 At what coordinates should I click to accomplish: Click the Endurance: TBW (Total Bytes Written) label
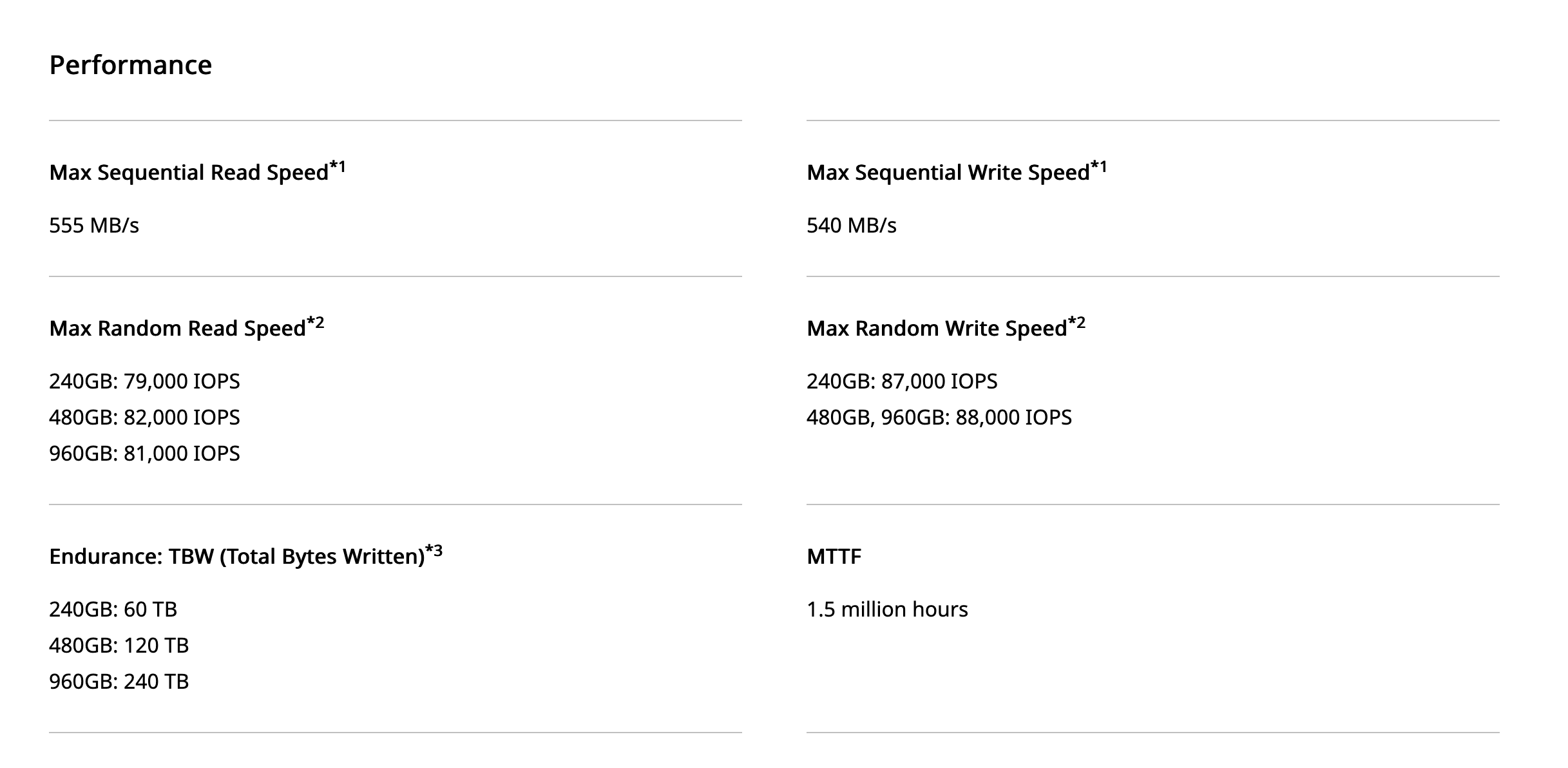pyautogui.click(x=236, y=557)
